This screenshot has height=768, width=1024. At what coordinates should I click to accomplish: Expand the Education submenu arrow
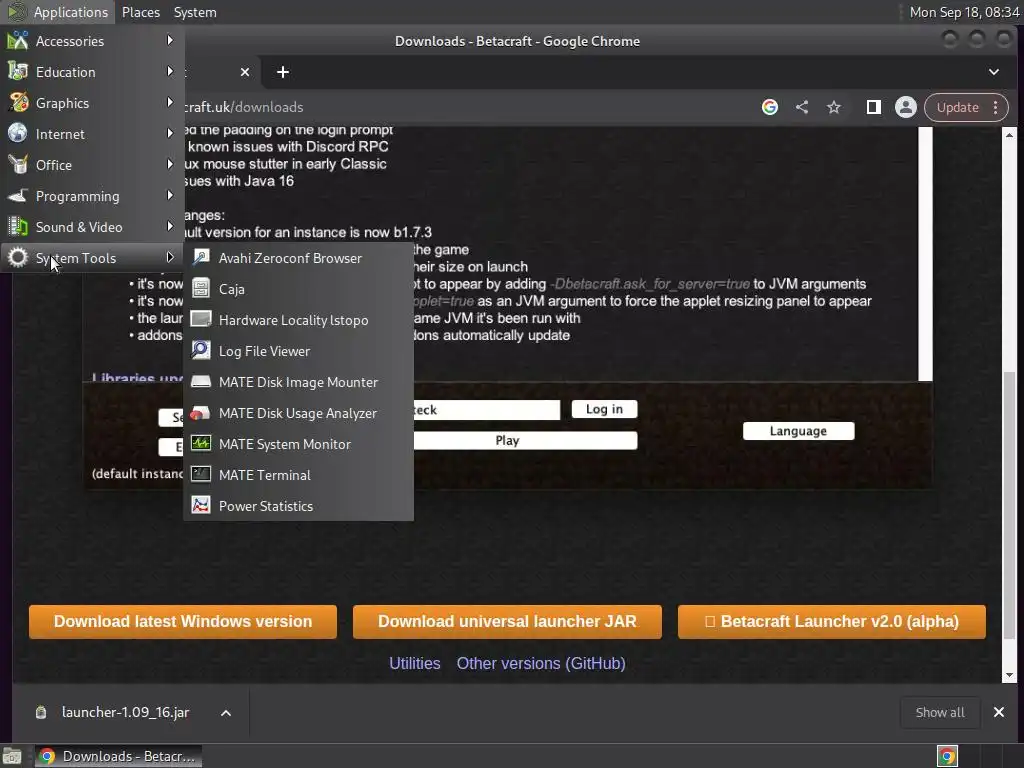tap(170, 71)
